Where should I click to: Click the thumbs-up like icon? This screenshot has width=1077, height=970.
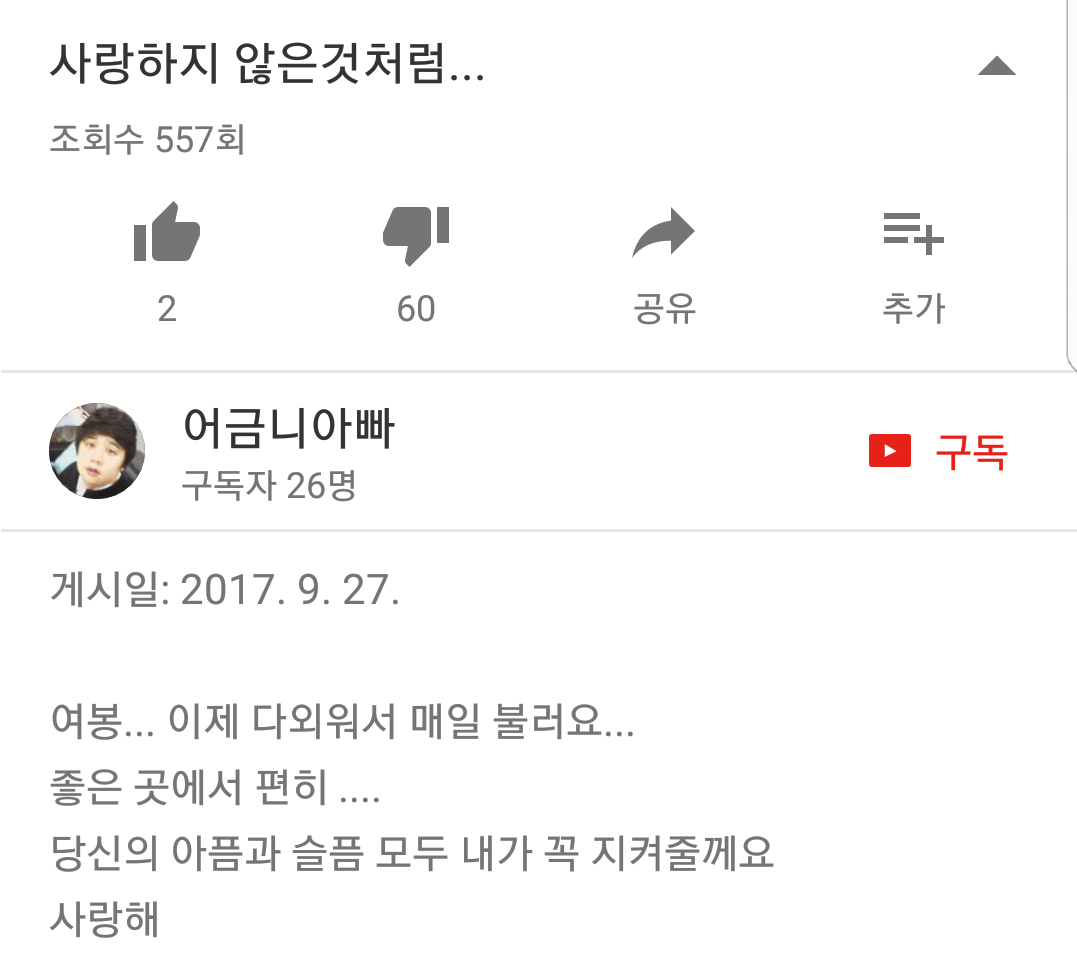pyautogui.click(x=167, y=232)
